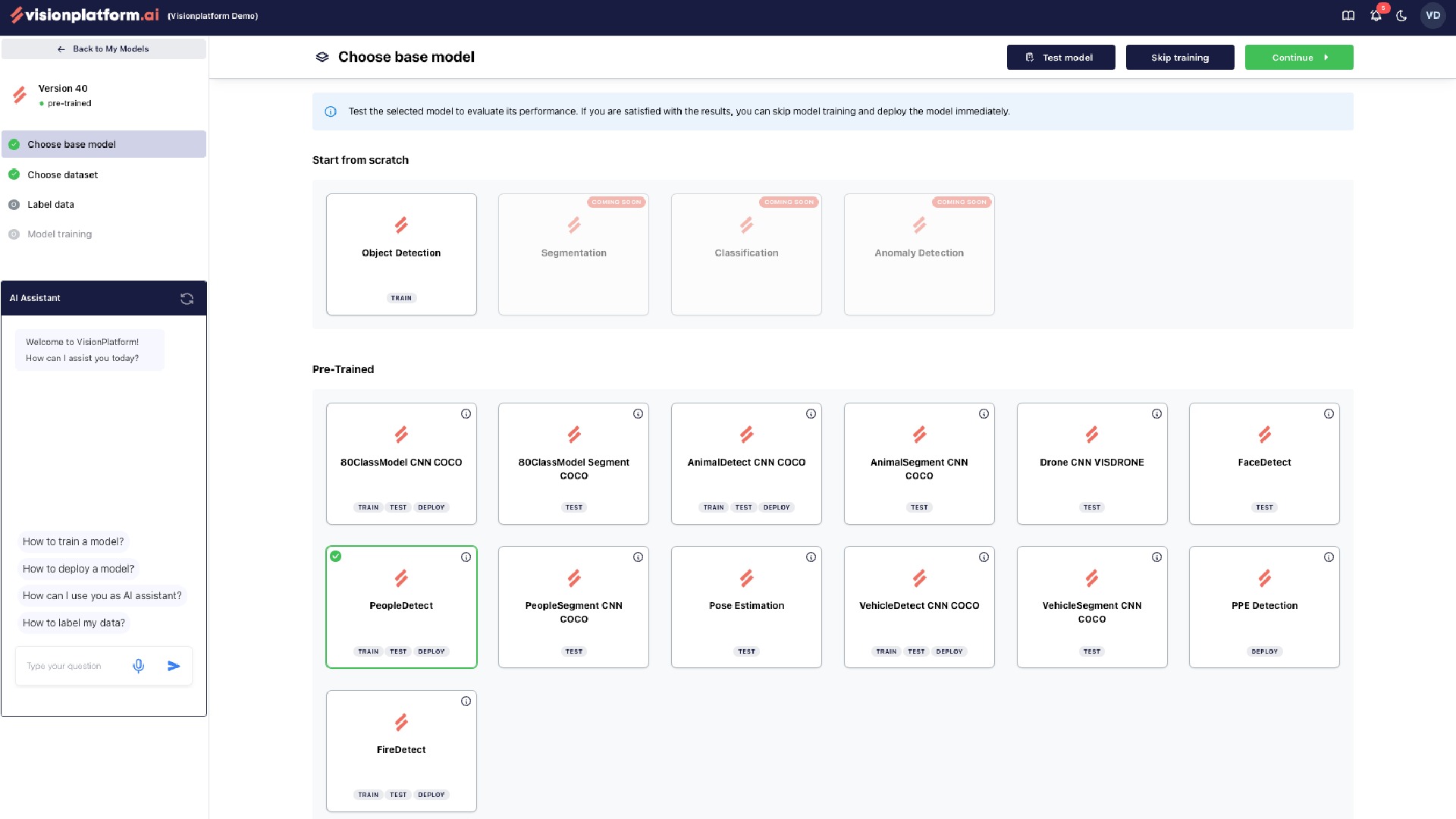
Task: Show info for AnimalSegment CNN COCO
Action: tap(984, 414)
